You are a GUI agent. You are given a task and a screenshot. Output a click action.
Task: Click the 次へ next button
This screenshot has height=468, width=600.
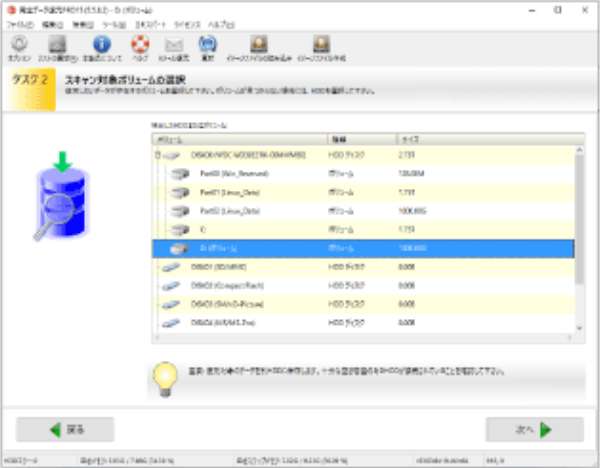click(x=535, y=429)
